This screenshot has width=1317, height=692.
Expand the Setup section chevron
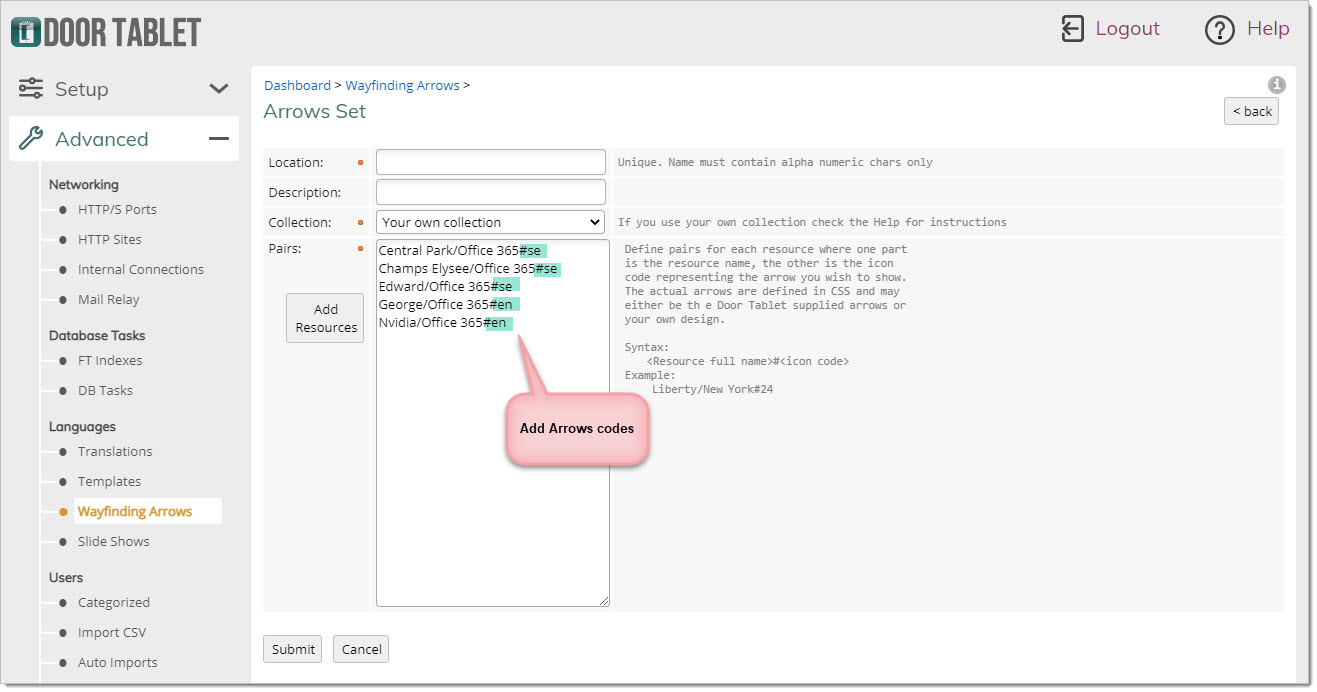tap(219, 89)
